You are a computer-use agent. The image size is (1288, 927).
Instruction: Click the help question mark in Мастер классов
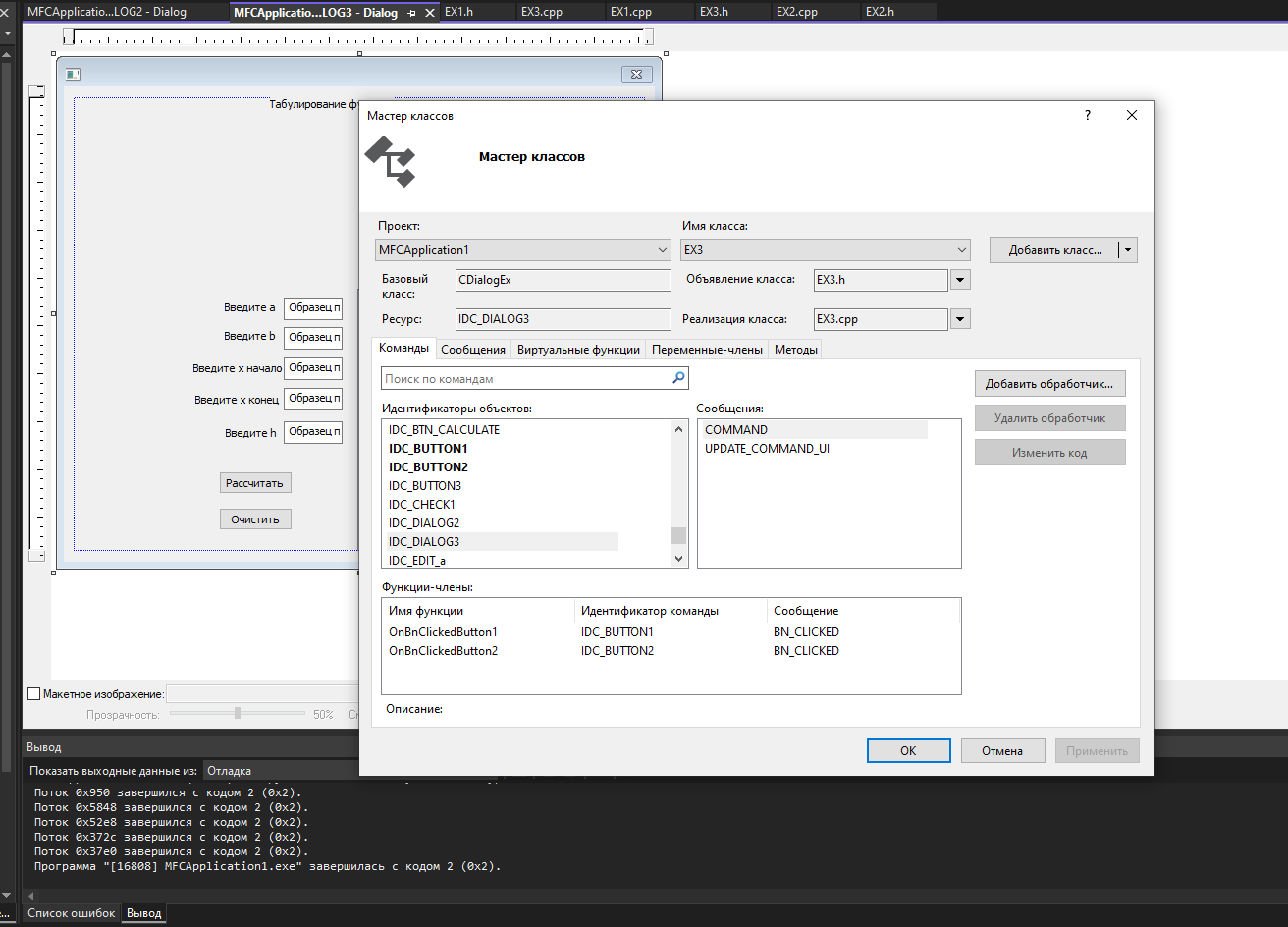[1087, 116]
